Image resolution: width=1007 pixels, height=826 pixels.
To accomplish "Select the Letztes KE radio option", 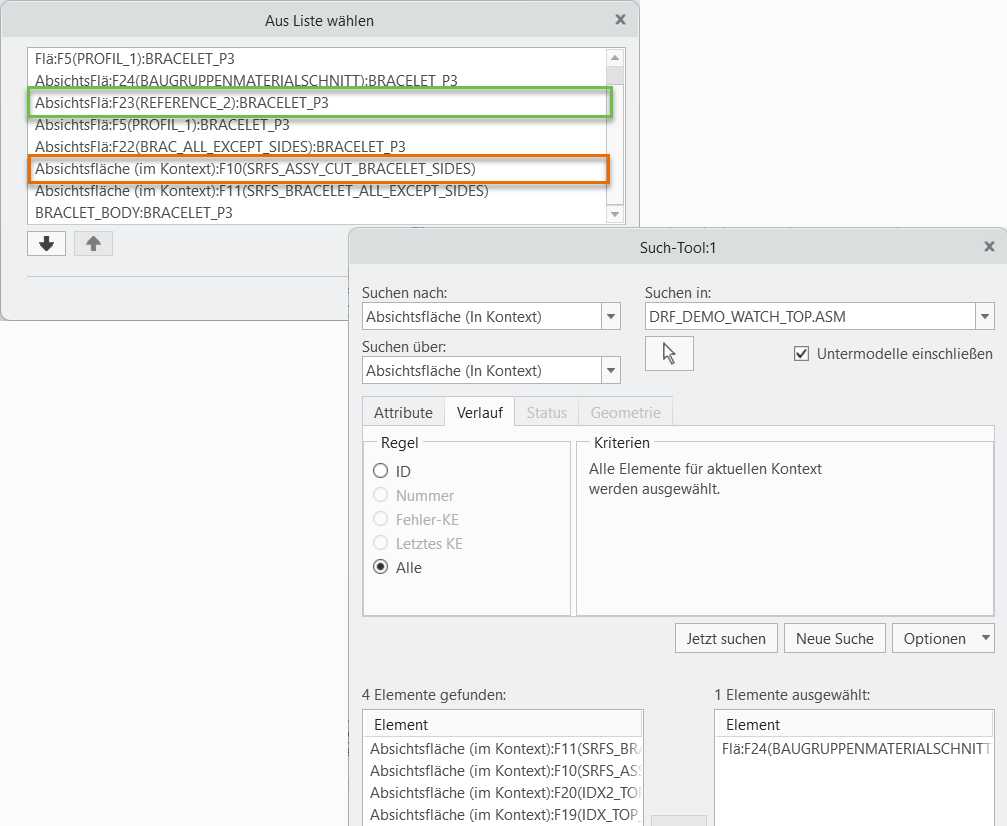I will click(x=381, y=543).
